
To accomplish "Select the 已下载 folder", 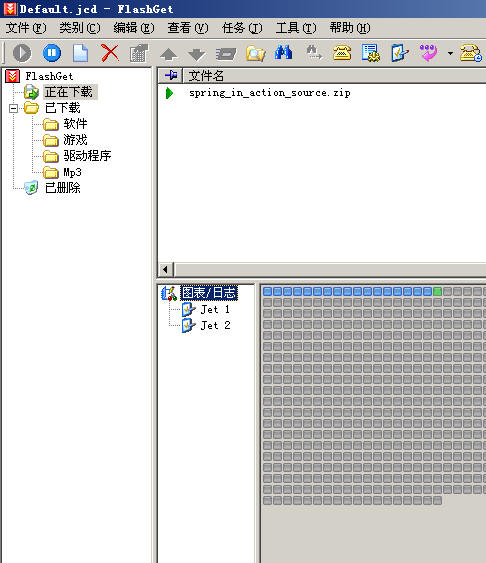I will click(62, 108).
